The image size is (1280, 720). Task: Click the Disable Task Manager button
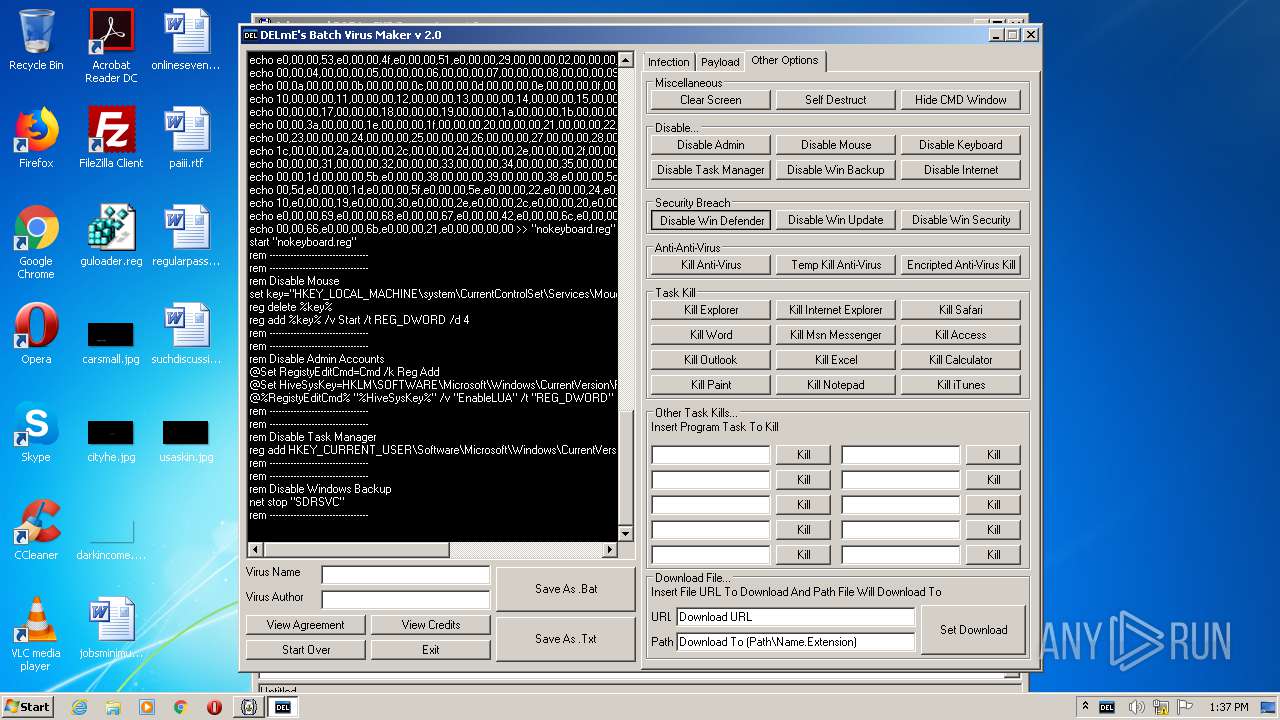pos(710,170)
